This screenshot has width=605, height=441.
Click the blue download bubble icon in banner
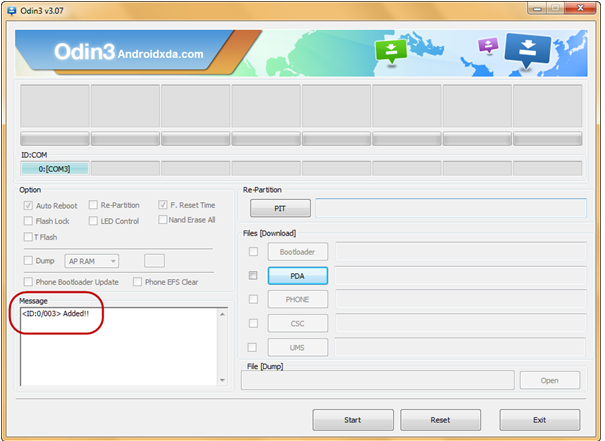click(528, 50)
